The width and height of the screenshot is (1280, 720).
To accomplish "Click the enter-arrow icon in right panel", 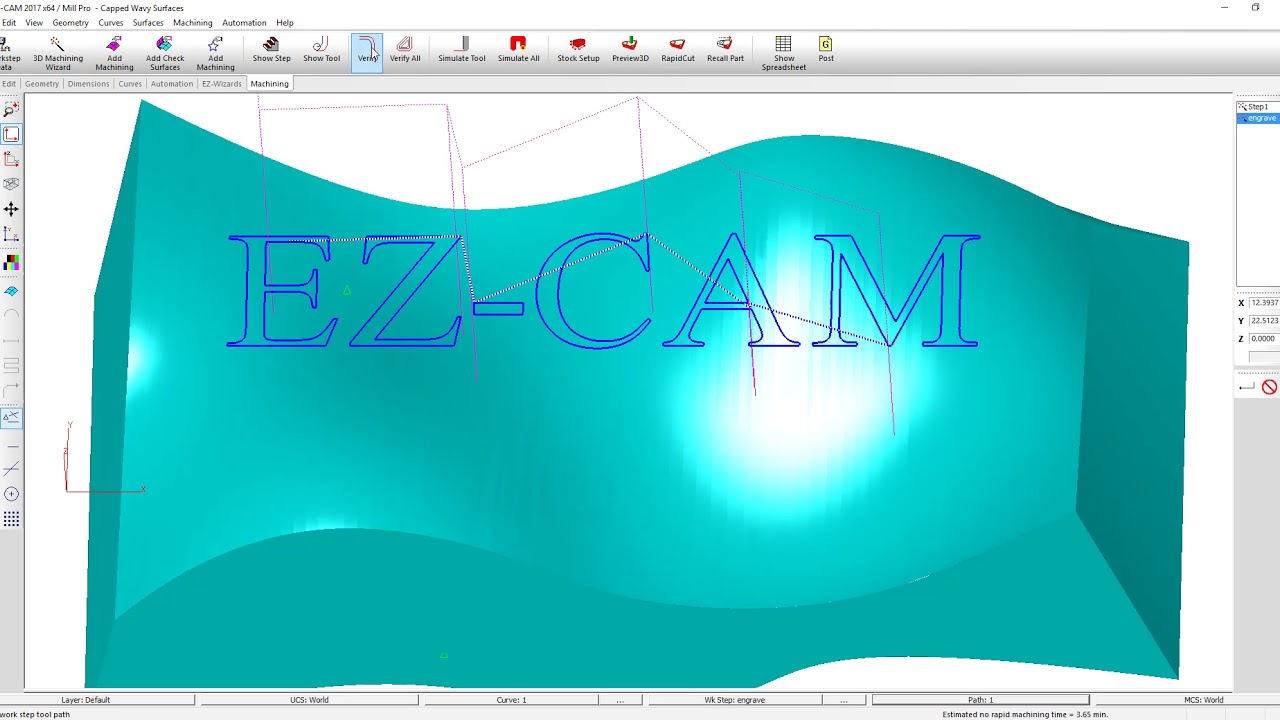I will click(1246, 387).
